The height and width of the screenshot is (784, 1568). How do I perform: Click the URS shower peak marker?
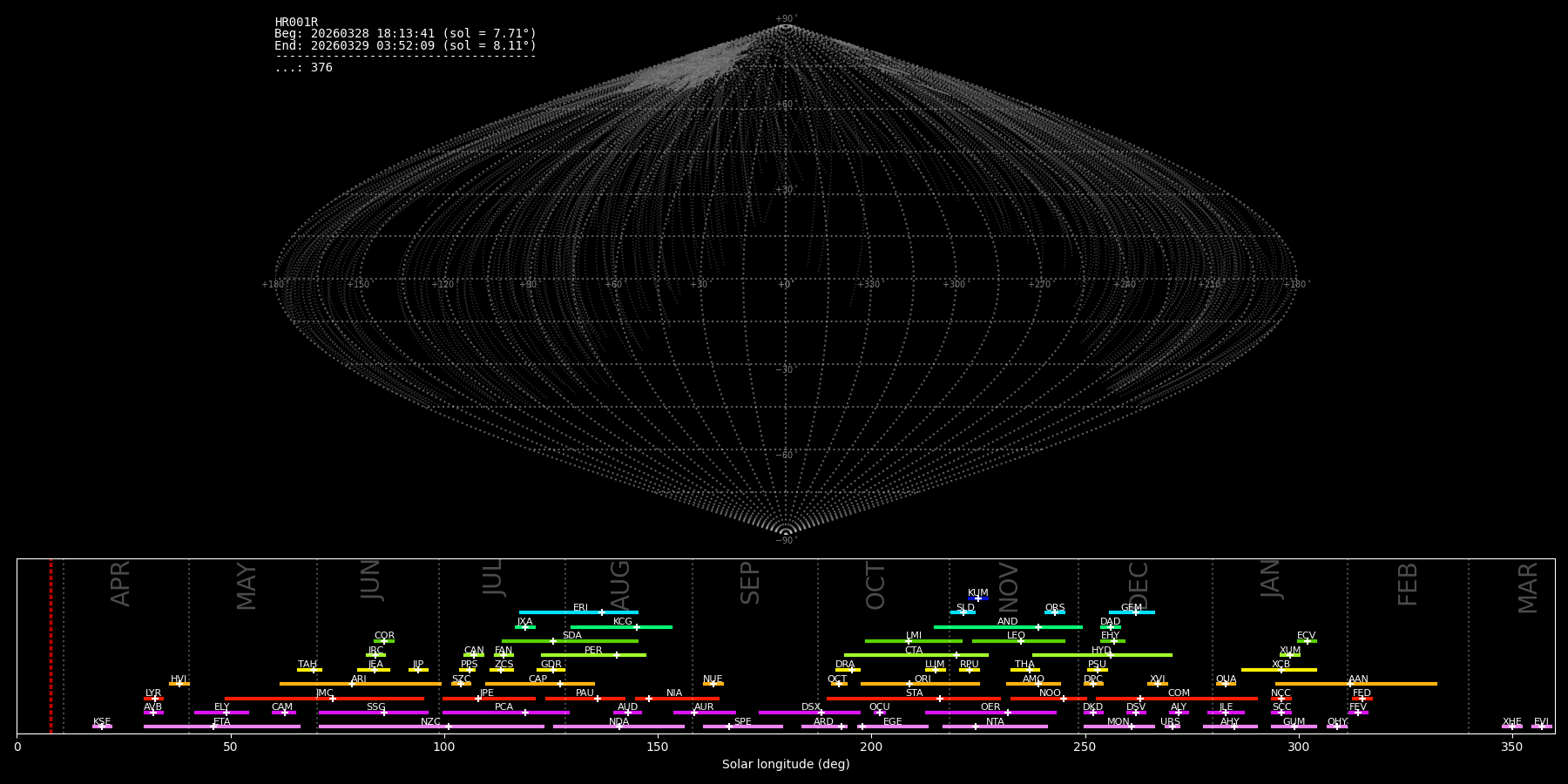pos(1172,727)
